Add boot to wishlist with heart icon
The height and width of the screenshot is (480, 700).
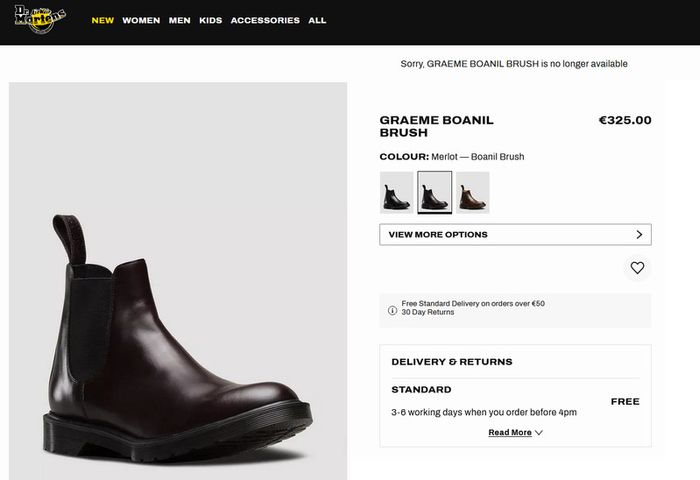click(637, 267)
